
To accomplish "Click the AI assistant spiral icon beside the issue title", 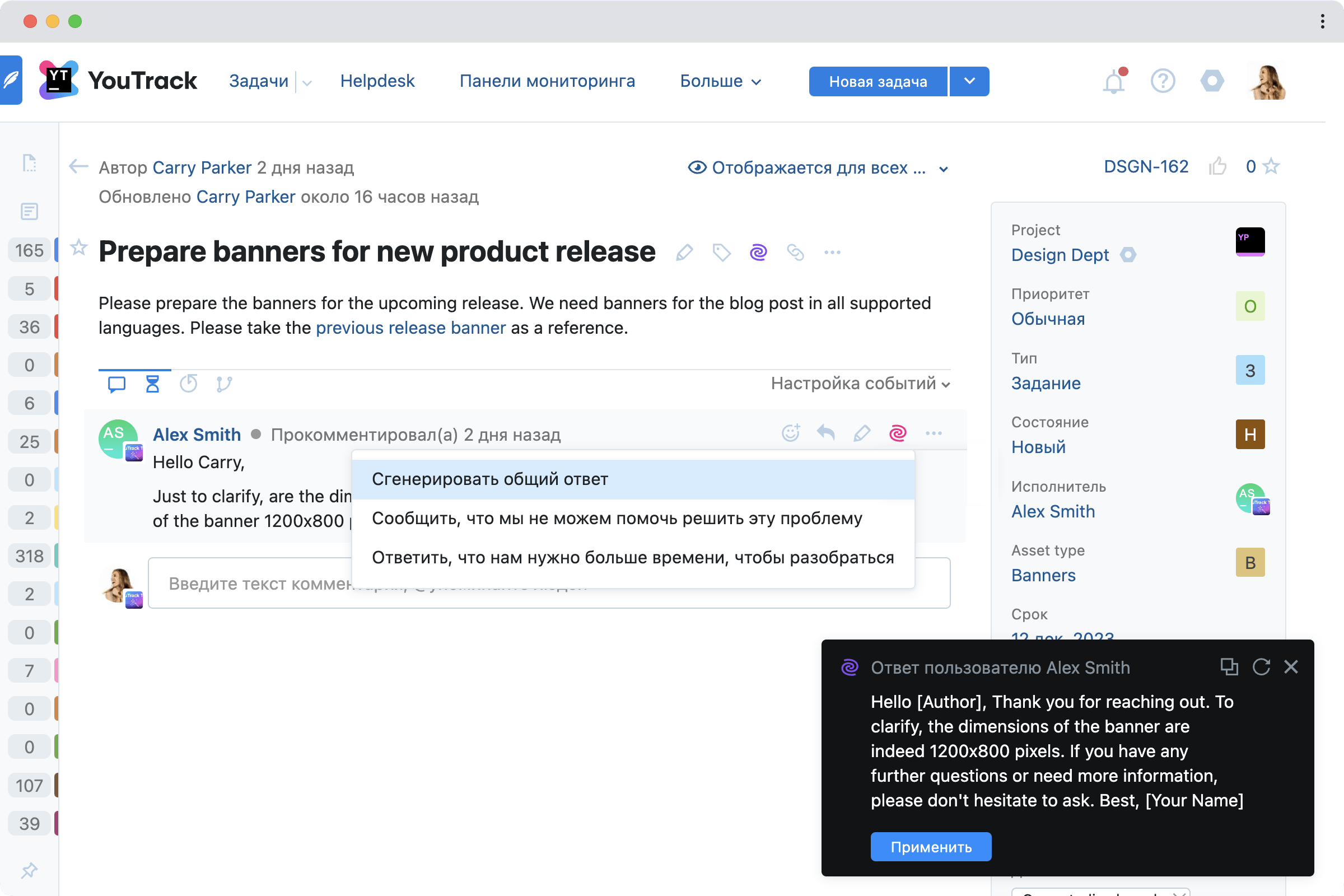I will (758, 252).
